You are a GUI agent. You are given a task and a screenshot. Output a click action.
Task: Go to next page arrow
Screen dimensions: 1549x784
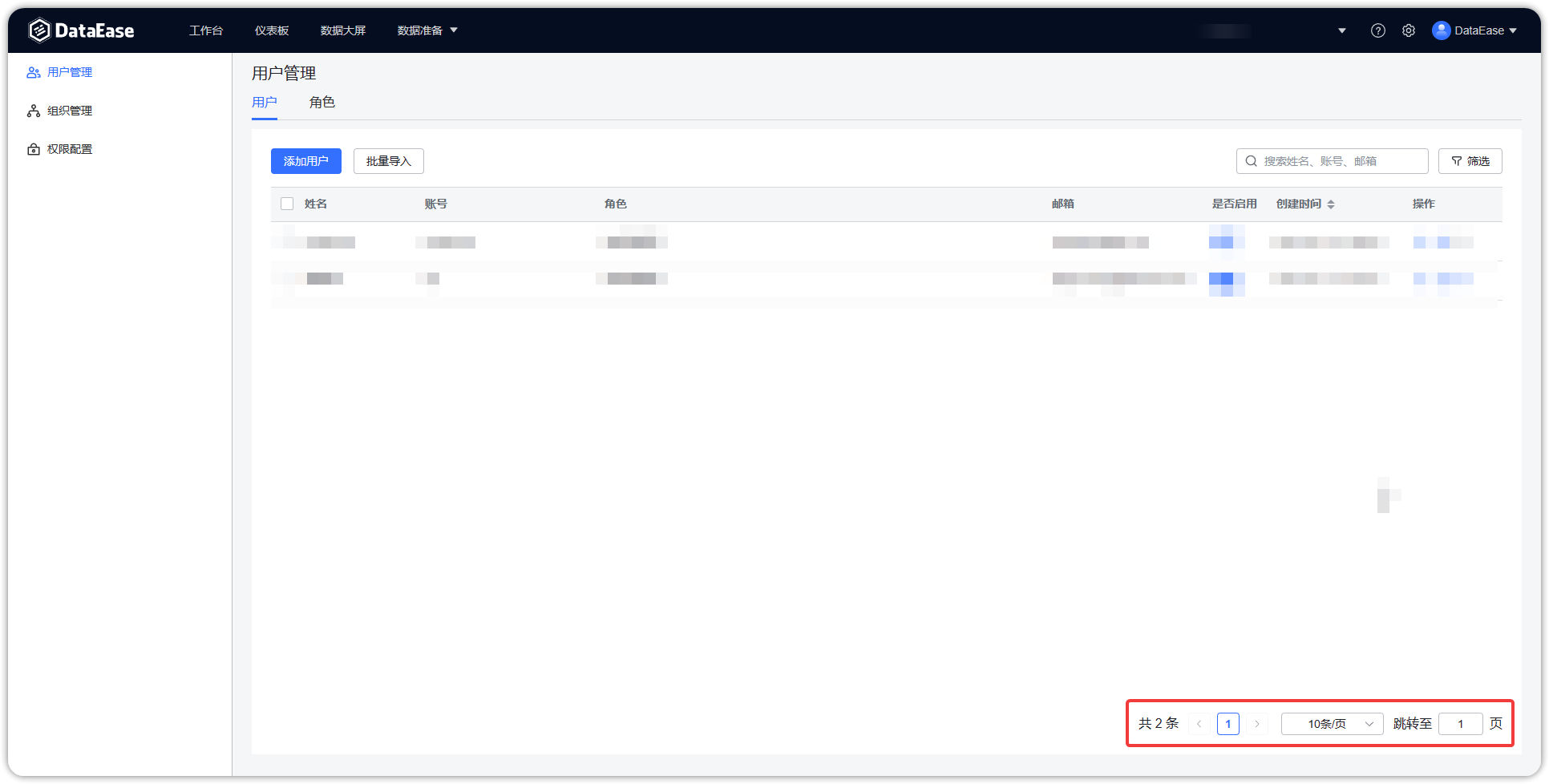(x=1257, y=724)
